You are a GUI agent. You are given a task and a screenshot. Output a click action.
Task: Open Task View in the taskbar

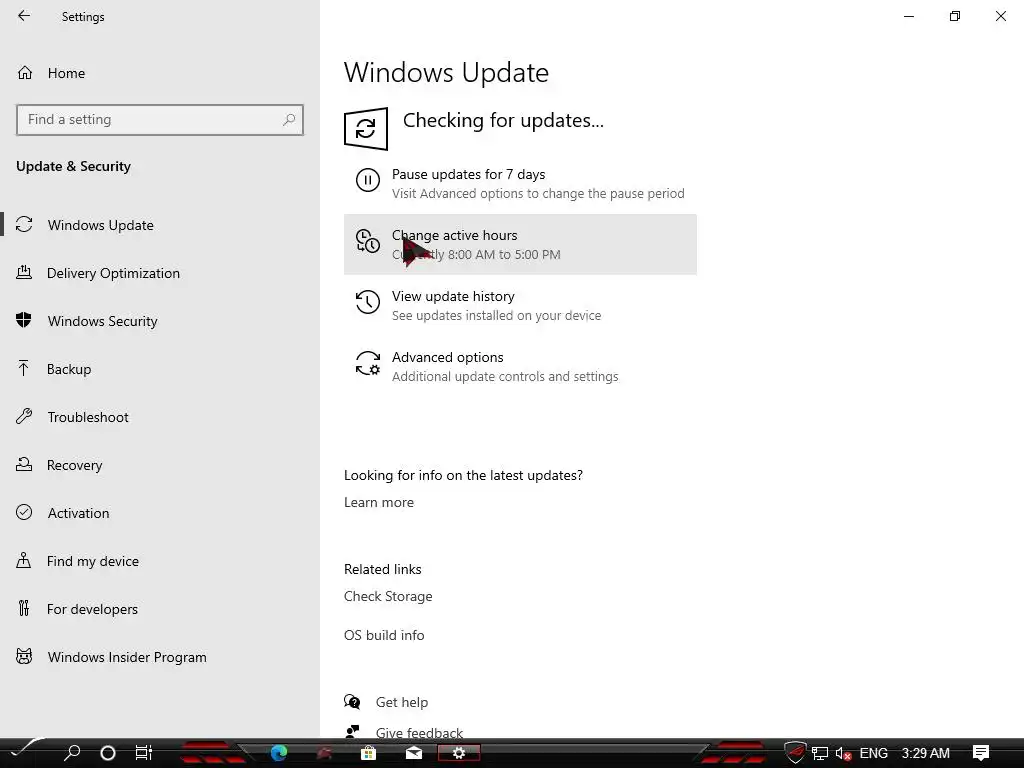tap(144, 753)
